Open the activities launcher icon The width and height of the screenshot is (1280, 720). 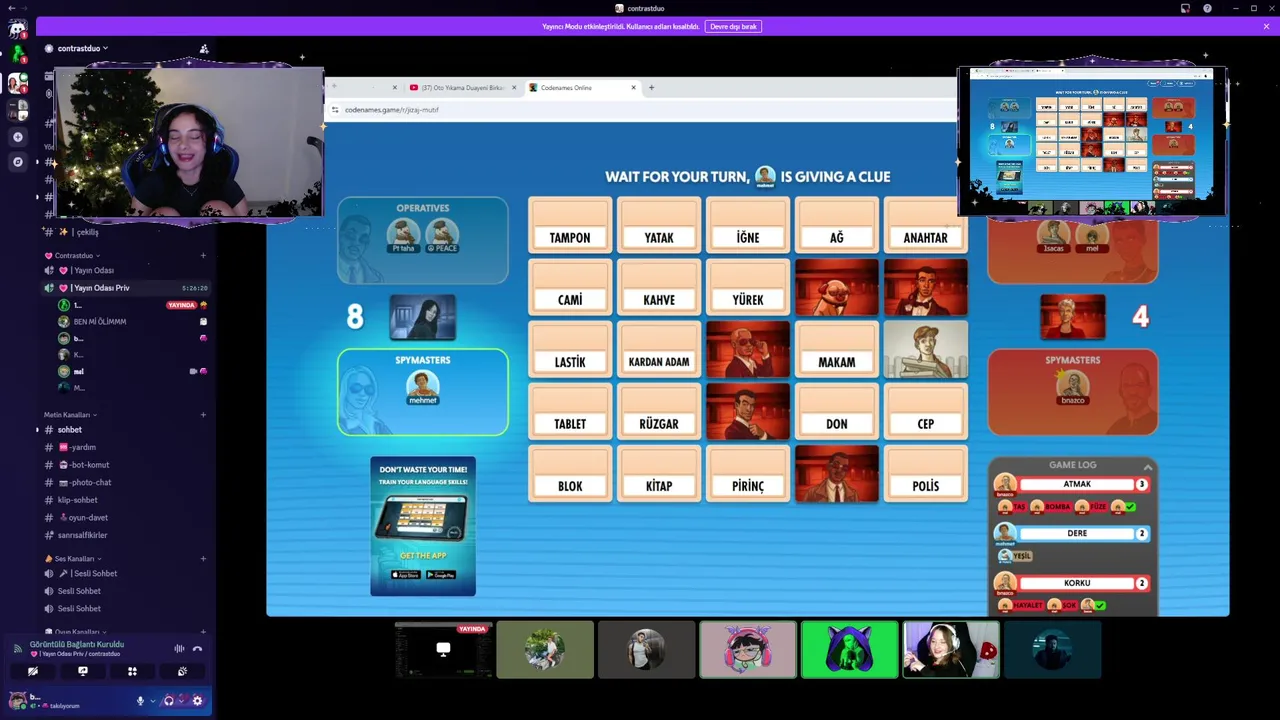(132, 672)
